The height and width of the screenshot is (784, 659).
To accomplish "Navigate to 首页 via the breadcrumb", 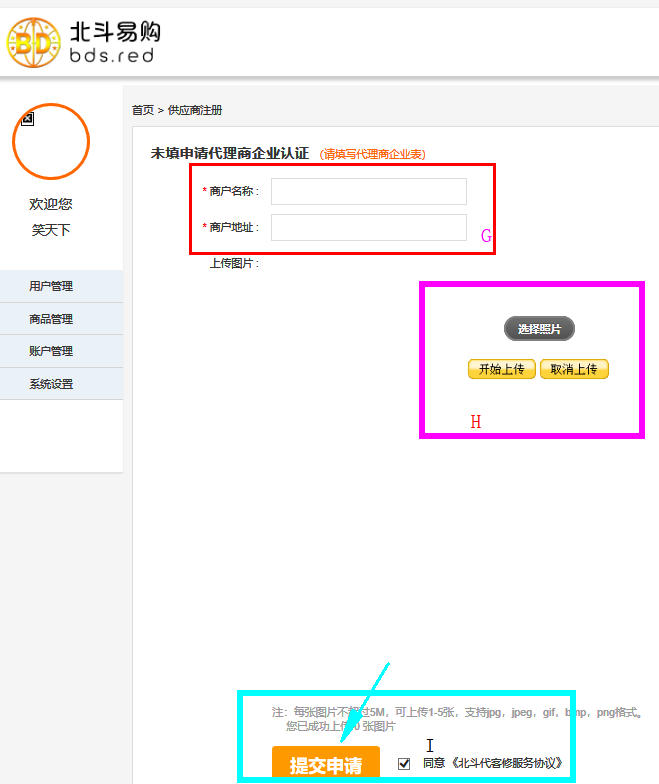I will (143, 110).
